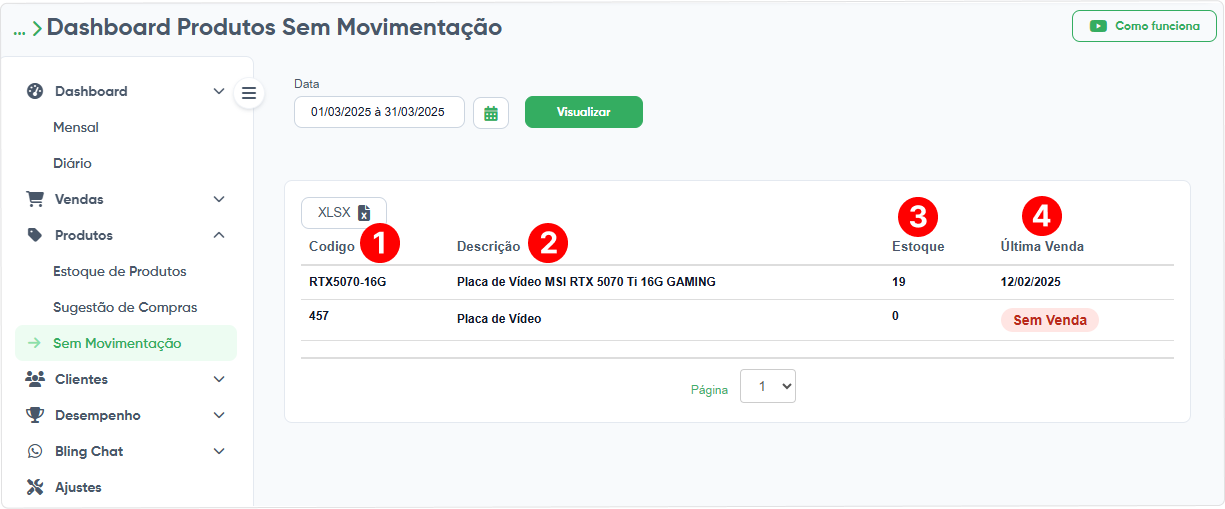Click the Data date range field
Viewport: 1225px width, 509px height.
tap(379, 112)
